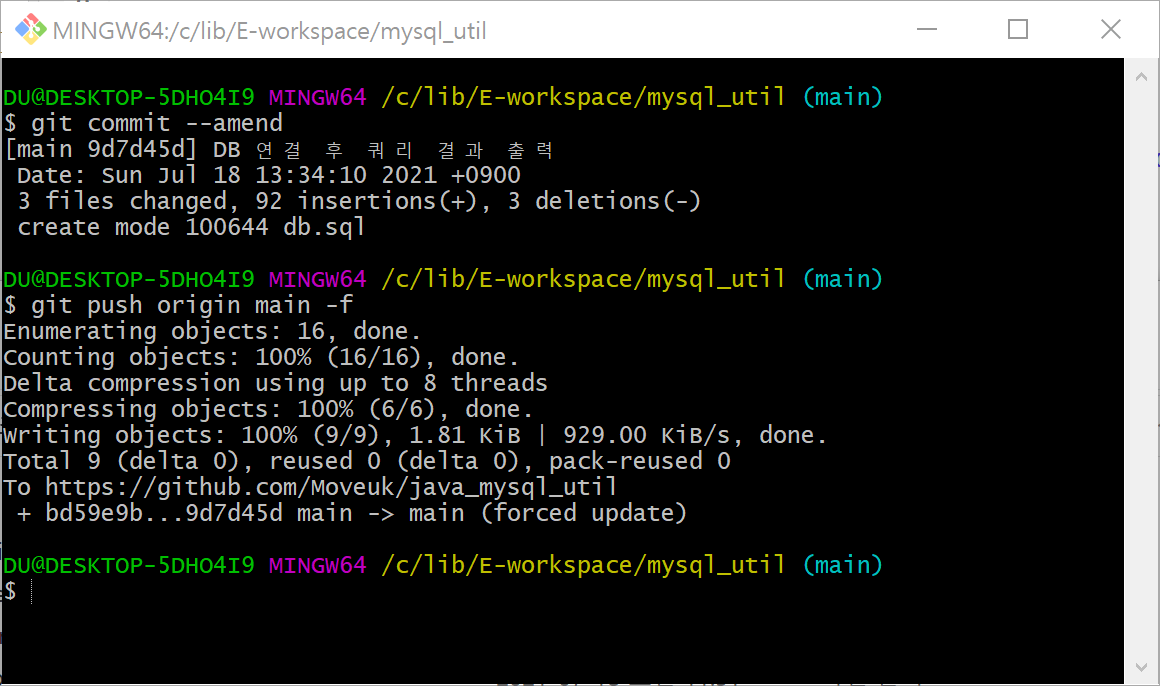
Task: Click the Git Bash title bar logo
Action: click(x=32, y=30)
